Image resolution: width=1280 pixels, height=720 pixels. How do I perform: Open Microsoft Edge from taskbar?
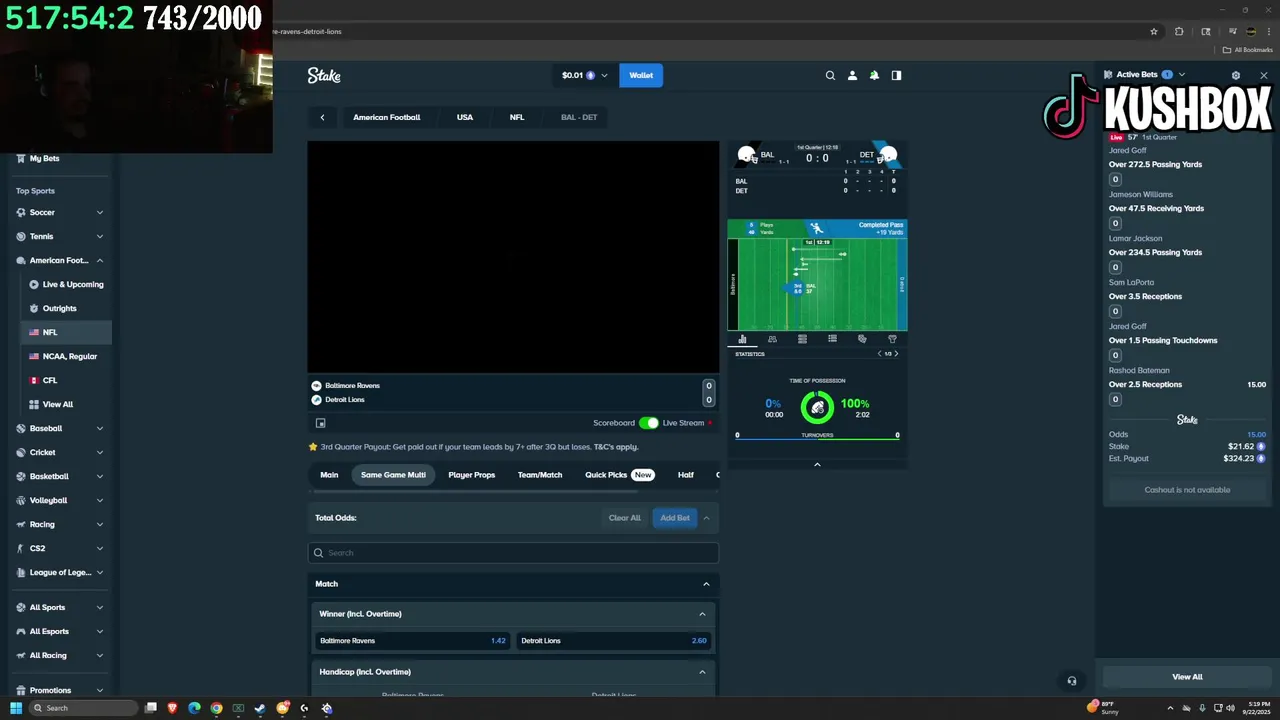point(194,708)
